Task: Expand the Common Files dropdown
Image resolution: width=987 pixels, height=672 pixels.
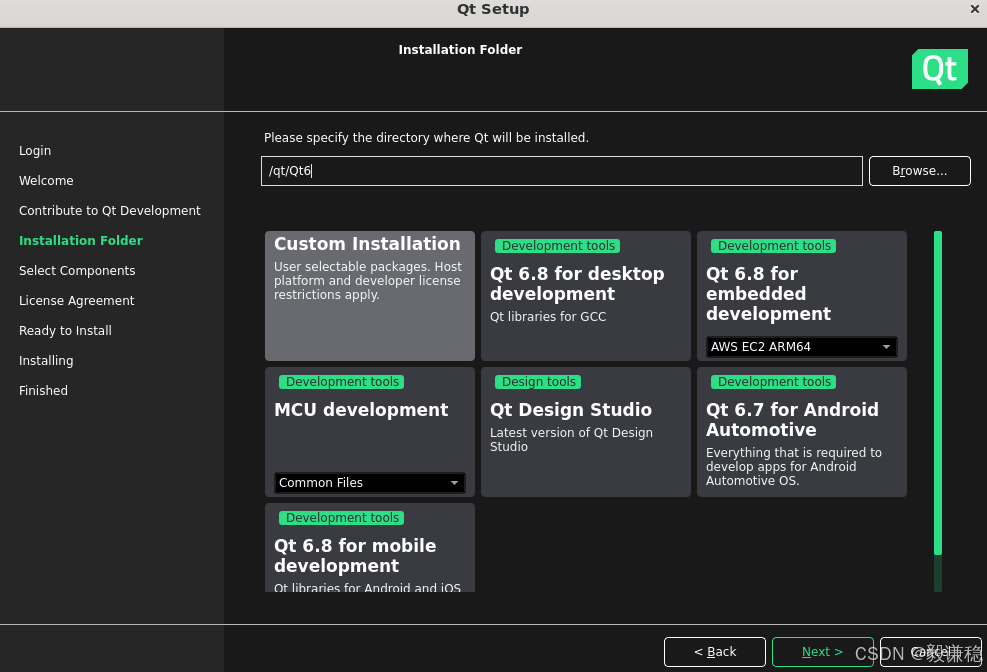Action: [x=370, y=483]
